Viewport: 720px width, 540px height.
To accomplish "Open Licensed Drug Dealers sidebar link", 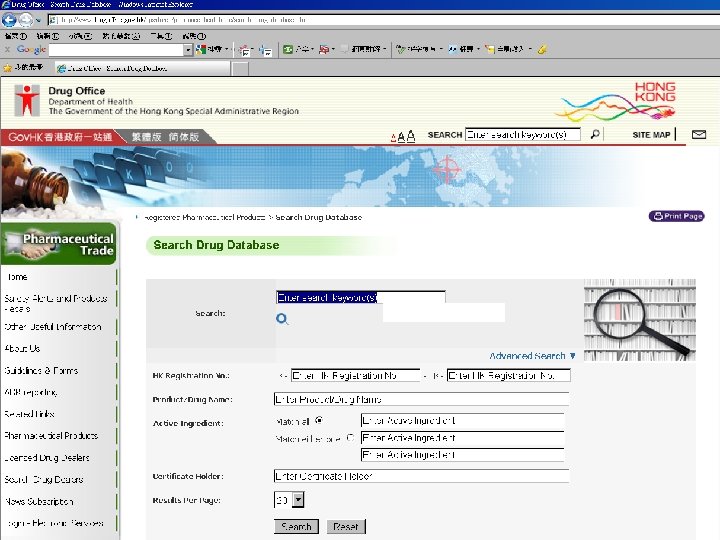I will (47, 458).
